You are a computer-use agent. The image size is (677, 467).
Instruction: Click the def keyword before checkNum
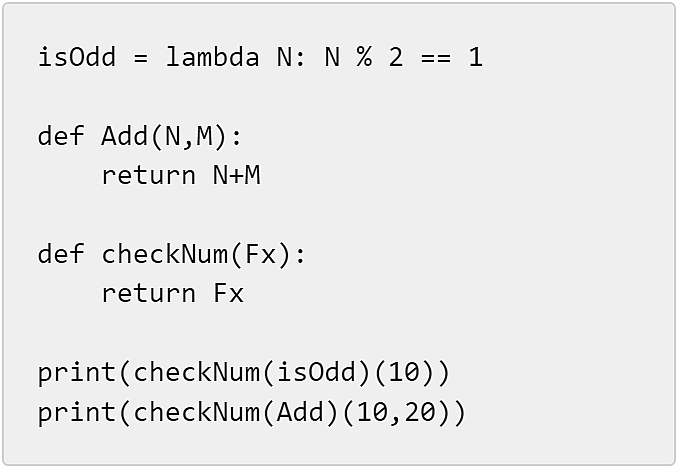pyautogui.click(x=60, y=254)
